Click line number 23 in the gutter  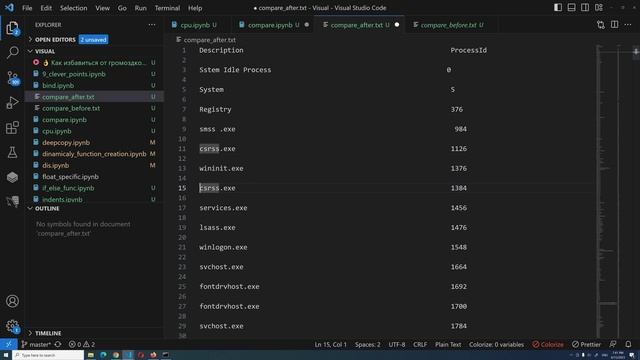[182, 267]
